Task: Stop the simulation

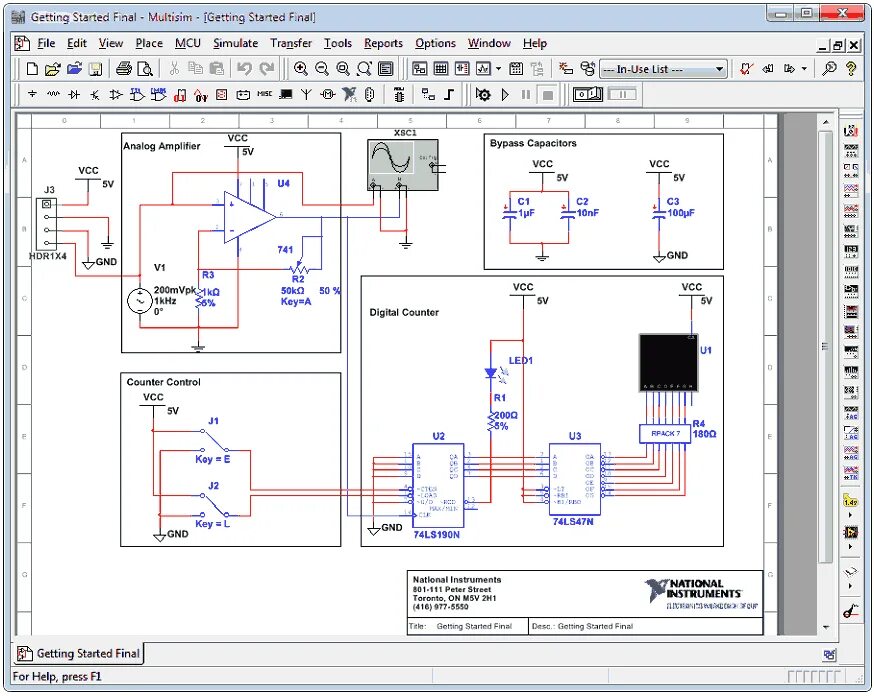Action: pos(547,94)
